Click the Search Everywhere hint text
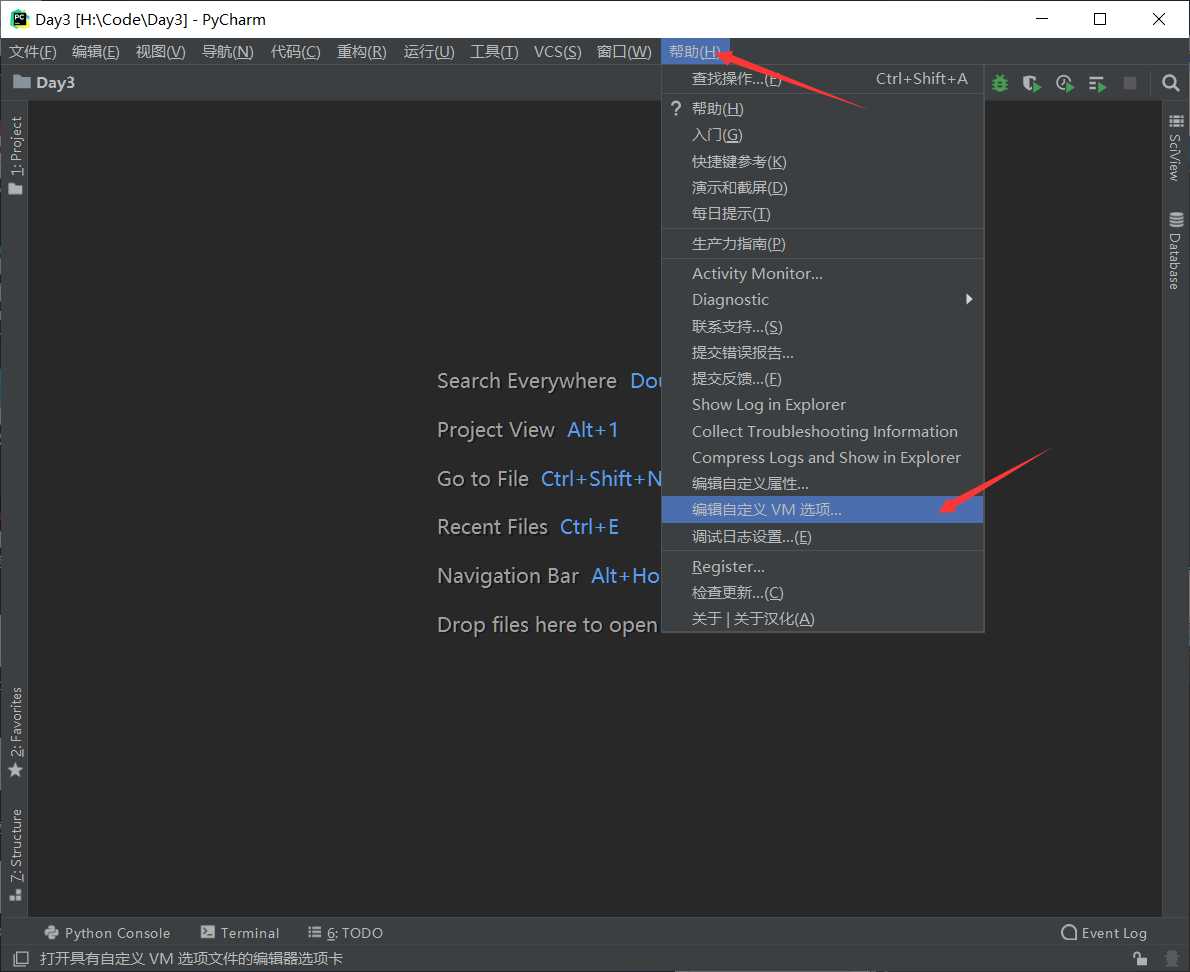 (x=527, y=381)
